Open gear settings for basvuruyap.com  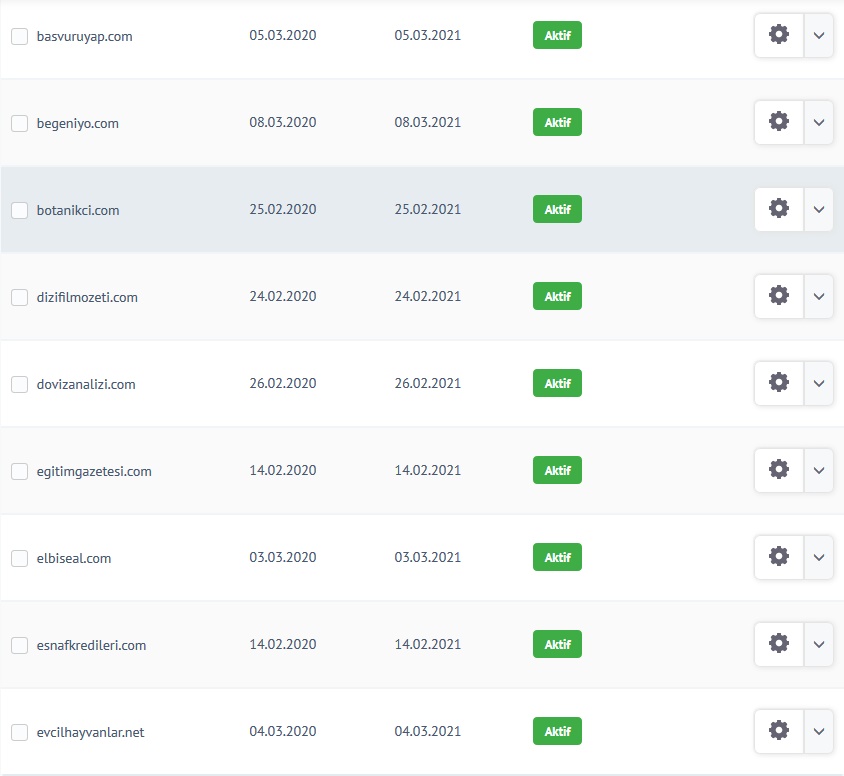coord(779,36)
